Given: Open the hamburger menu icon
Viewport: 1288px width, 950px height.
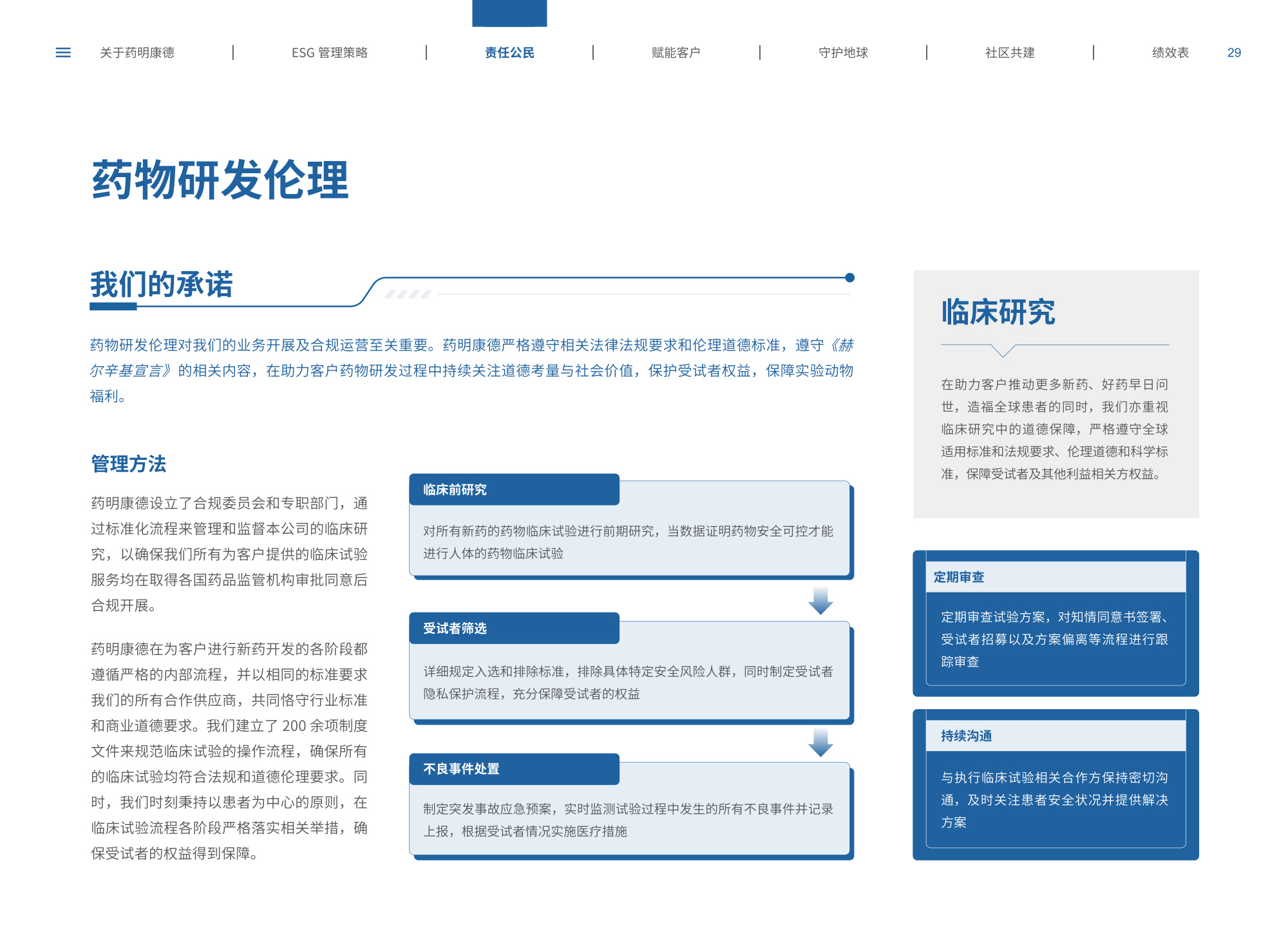Looking at the screenshot, I should point(63,53).
